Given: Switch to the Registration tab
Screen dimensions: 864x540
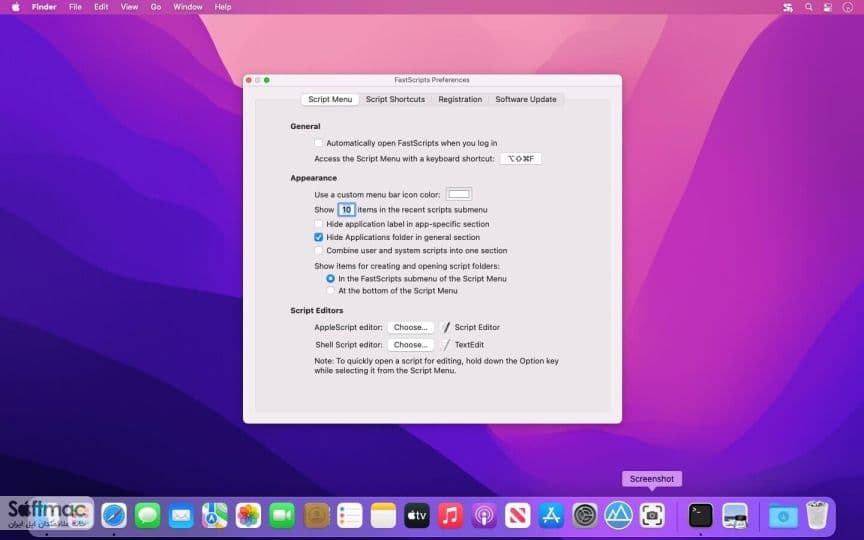Looking at the screenshot, I should pyautogui.click(x=460, y=100).
